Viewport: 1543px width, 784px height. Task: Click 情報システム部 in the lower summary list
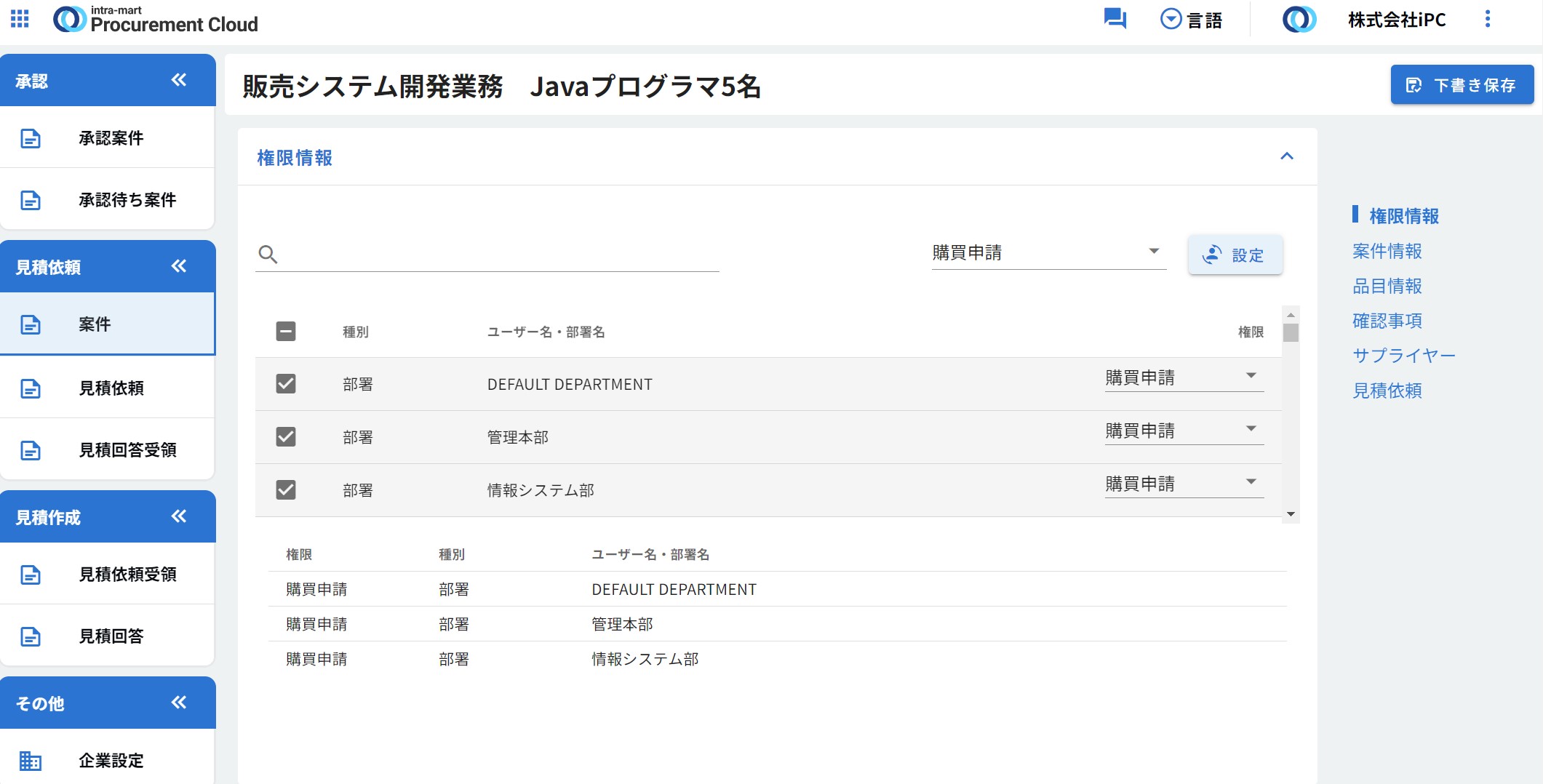[x=645, y=659]
